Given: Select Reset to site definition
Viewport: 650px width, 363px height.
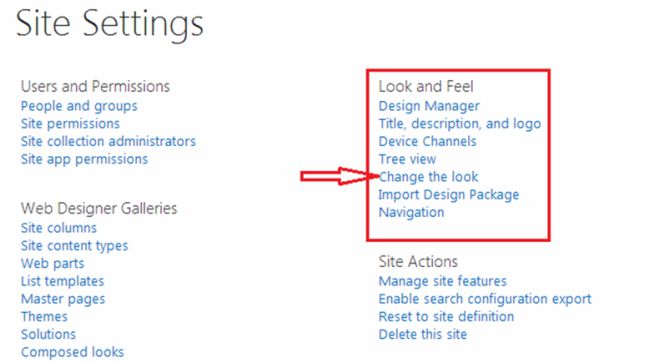Looking at the screenshot, I should tap(446, 317).
